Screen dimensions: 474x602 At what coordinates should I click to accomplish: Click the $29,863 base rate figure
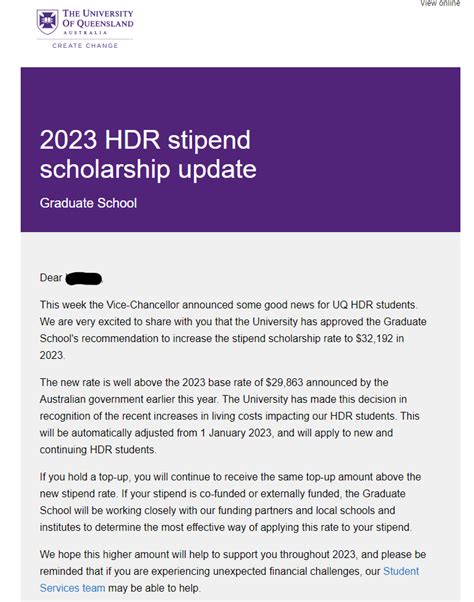(x=284, y=382)
